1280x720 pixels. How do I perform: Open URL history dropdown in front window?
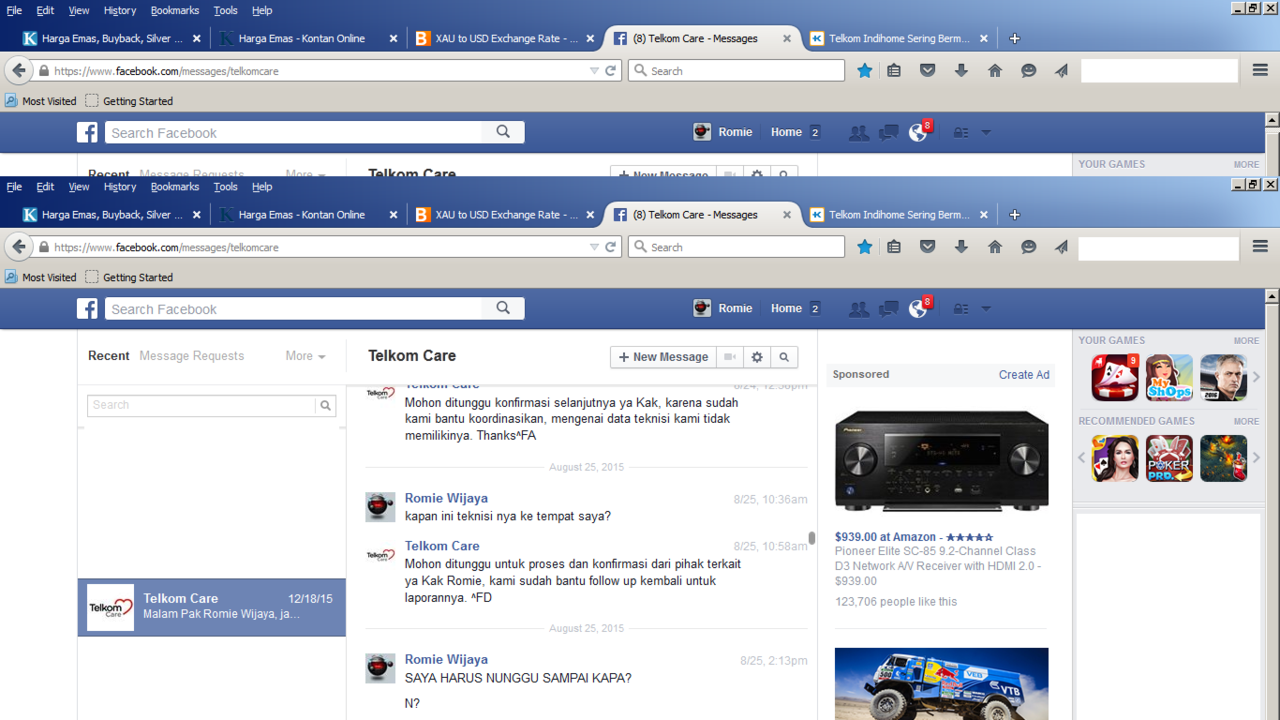point(594,247)
